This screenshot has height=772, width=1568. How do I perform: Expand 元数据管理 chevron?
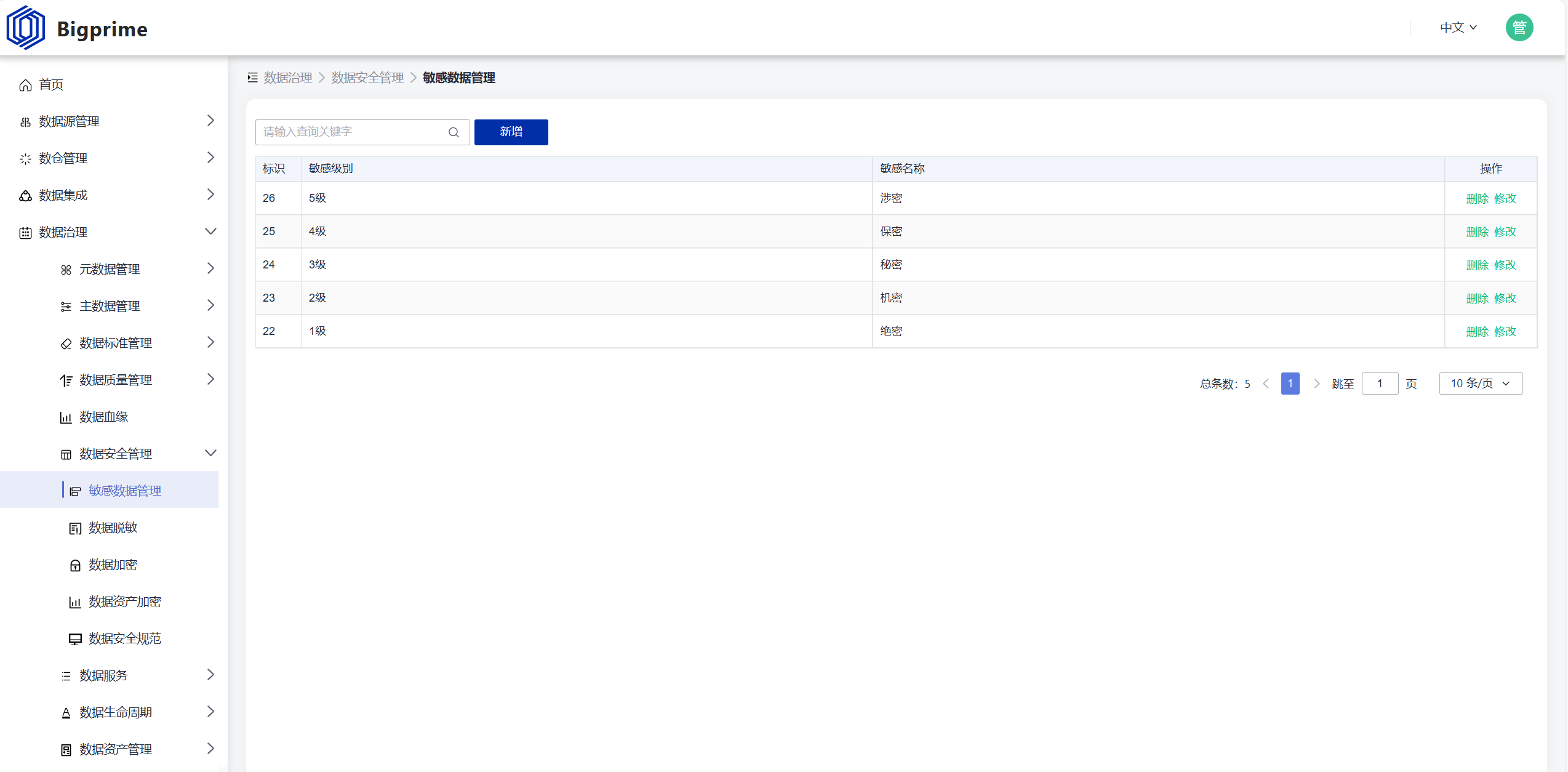tap(210, 268)
